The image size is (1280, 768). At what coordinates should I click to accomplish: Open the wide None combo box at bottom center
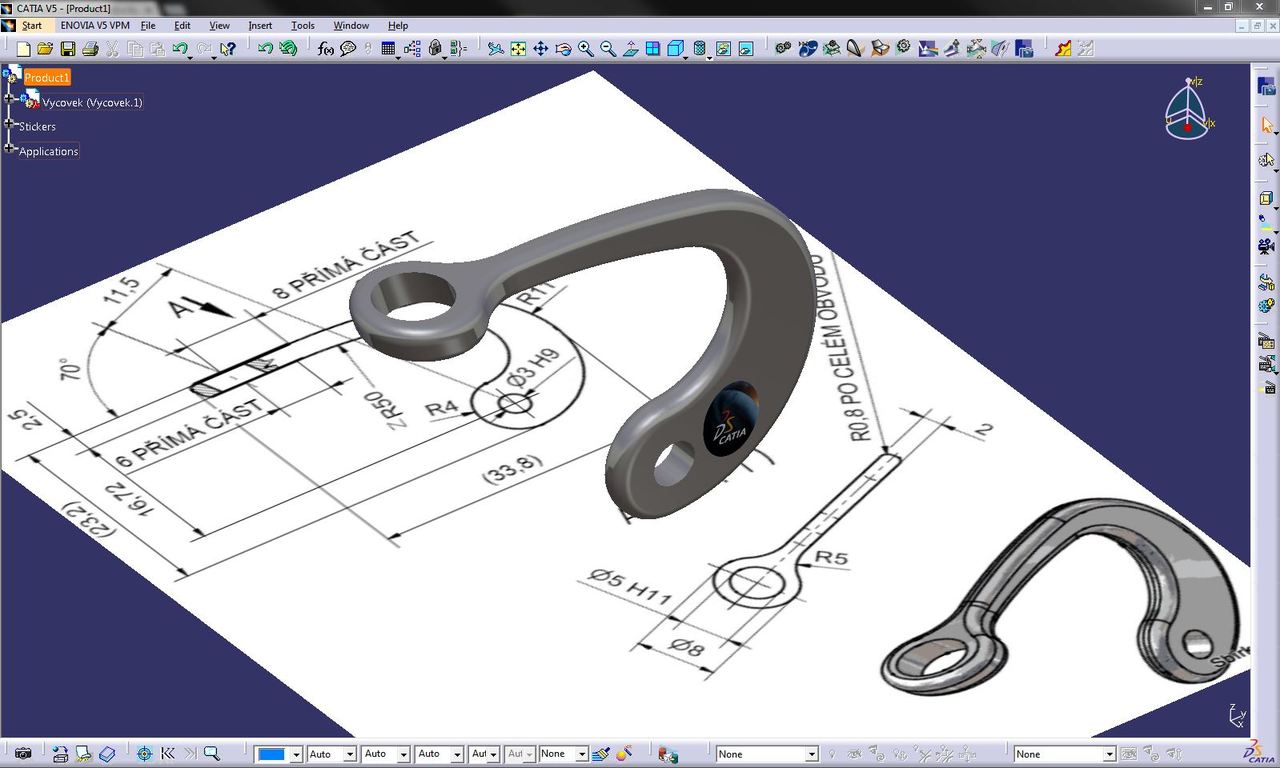[767, 754]
